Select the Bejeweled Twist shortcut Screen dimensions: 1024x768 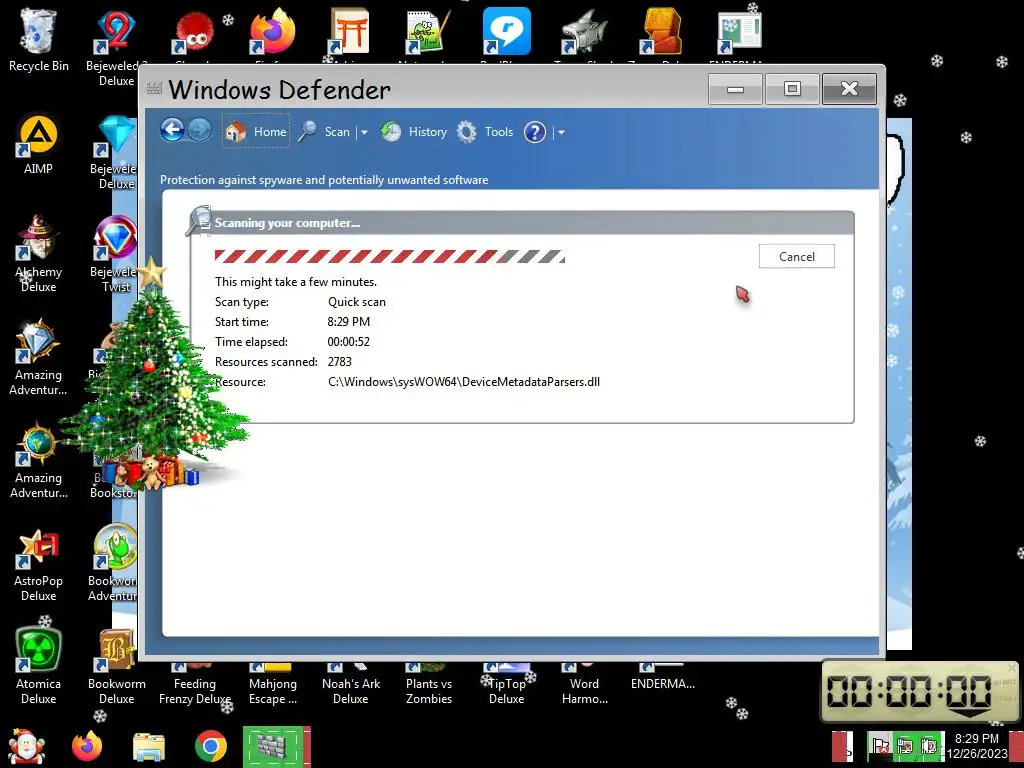[116, 253]
